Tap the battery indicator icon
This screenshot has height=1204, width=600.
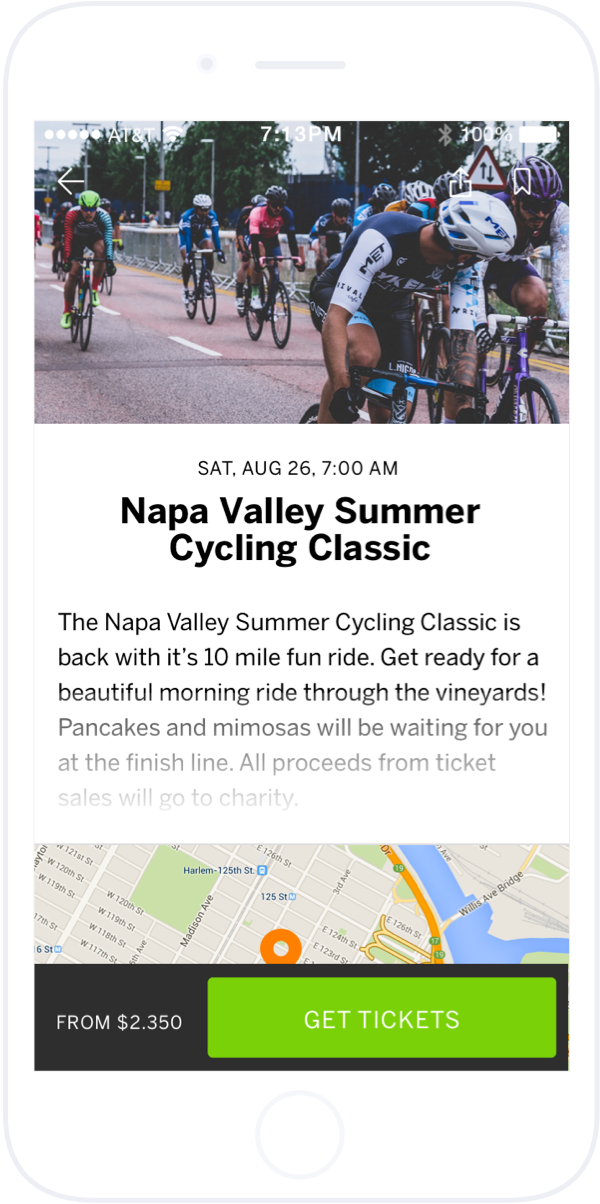point(538,133)
